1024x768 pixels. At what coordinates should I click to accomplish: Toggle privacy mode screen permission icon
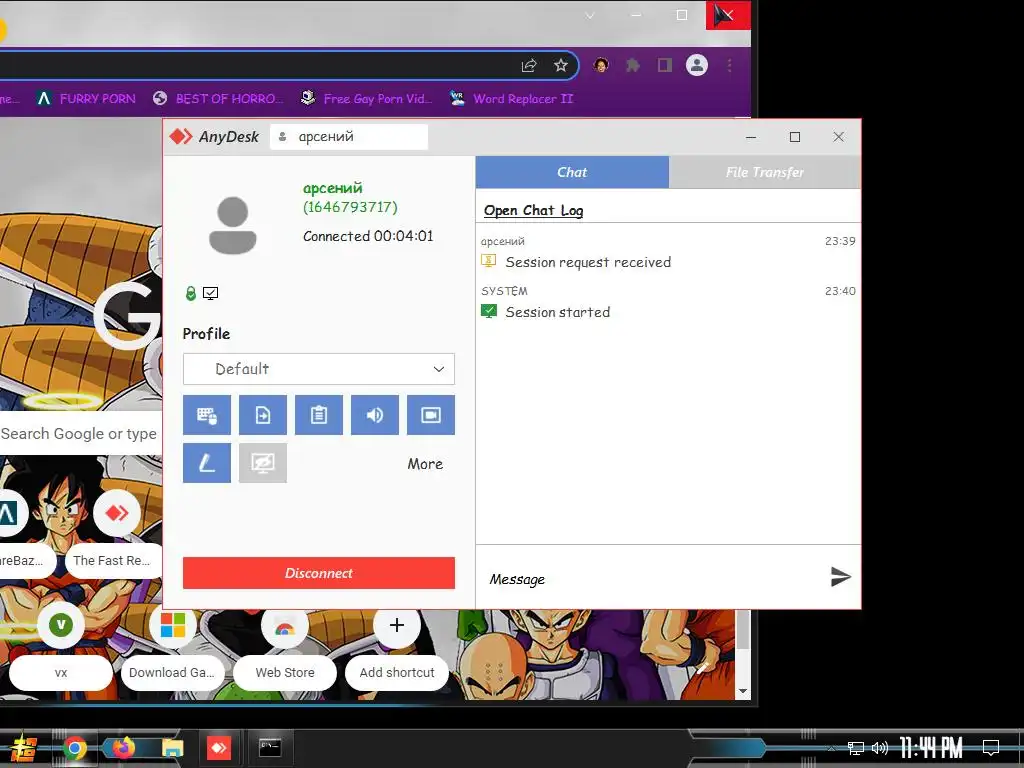(263, 463)
